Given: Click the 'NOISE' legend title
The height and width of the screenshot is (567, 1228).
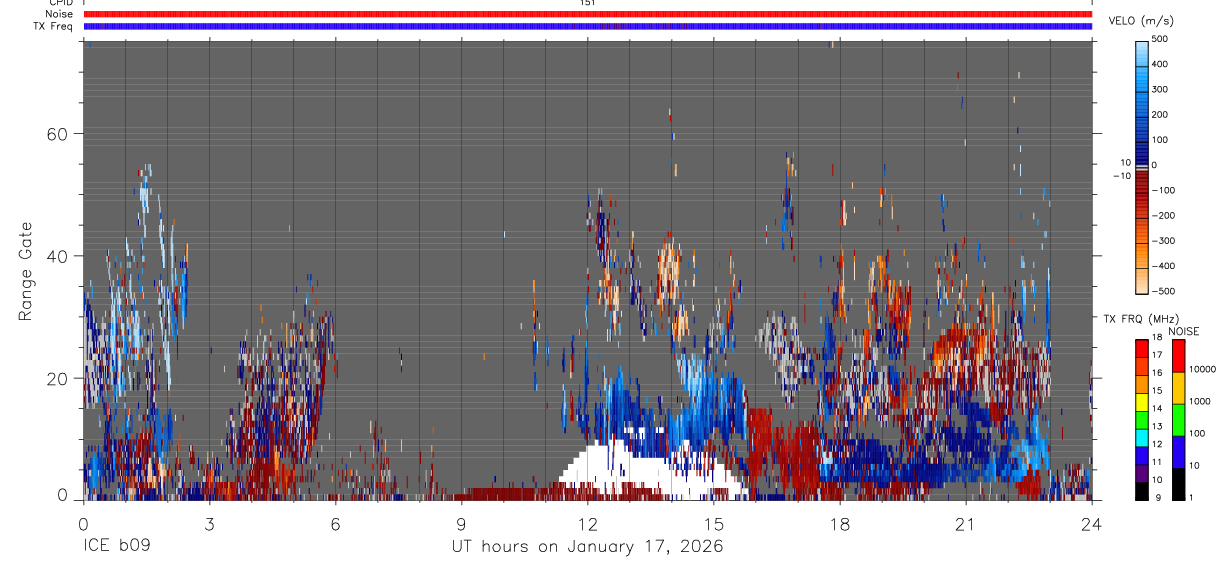Looking at the screenshot, I should click(1183, 331).
